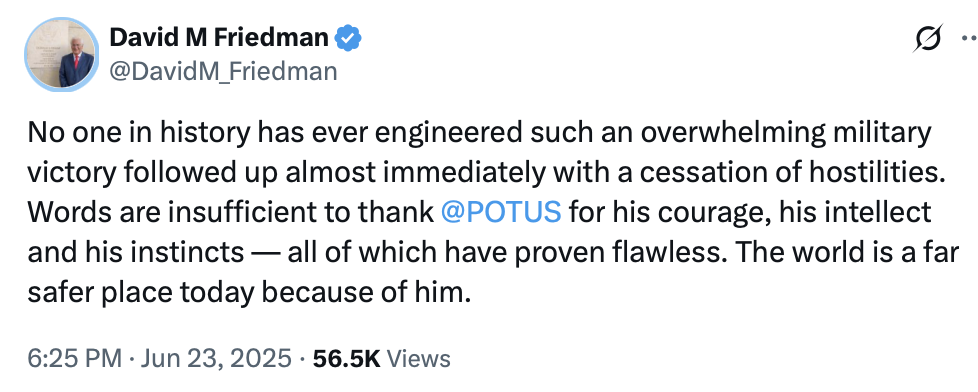Open David M Friedman's profile picture
This screenshot has width=978, height=392.
coord(61,55)
